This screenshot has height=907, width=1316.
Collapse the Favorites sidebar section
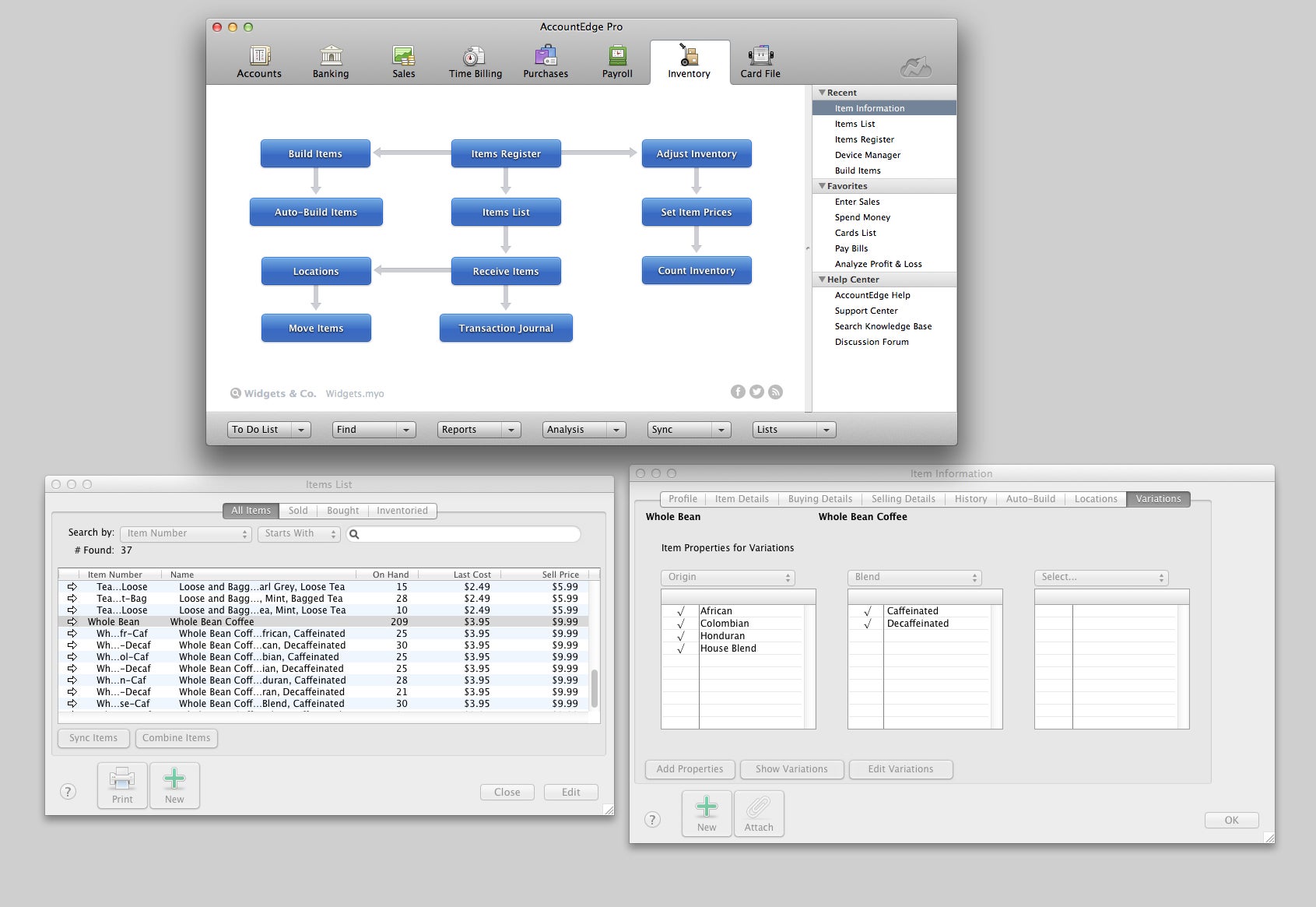pos(822,186)
